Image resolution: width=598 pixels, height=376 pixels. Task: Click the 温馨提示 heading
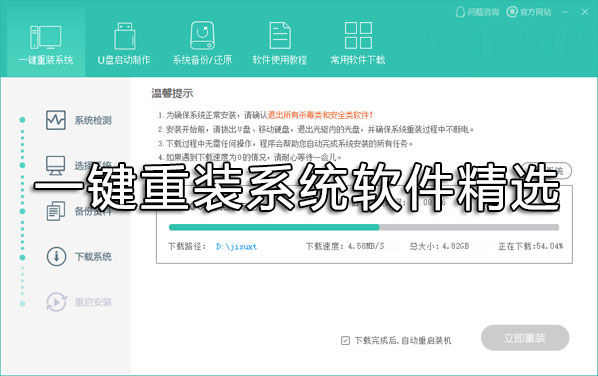172,93
